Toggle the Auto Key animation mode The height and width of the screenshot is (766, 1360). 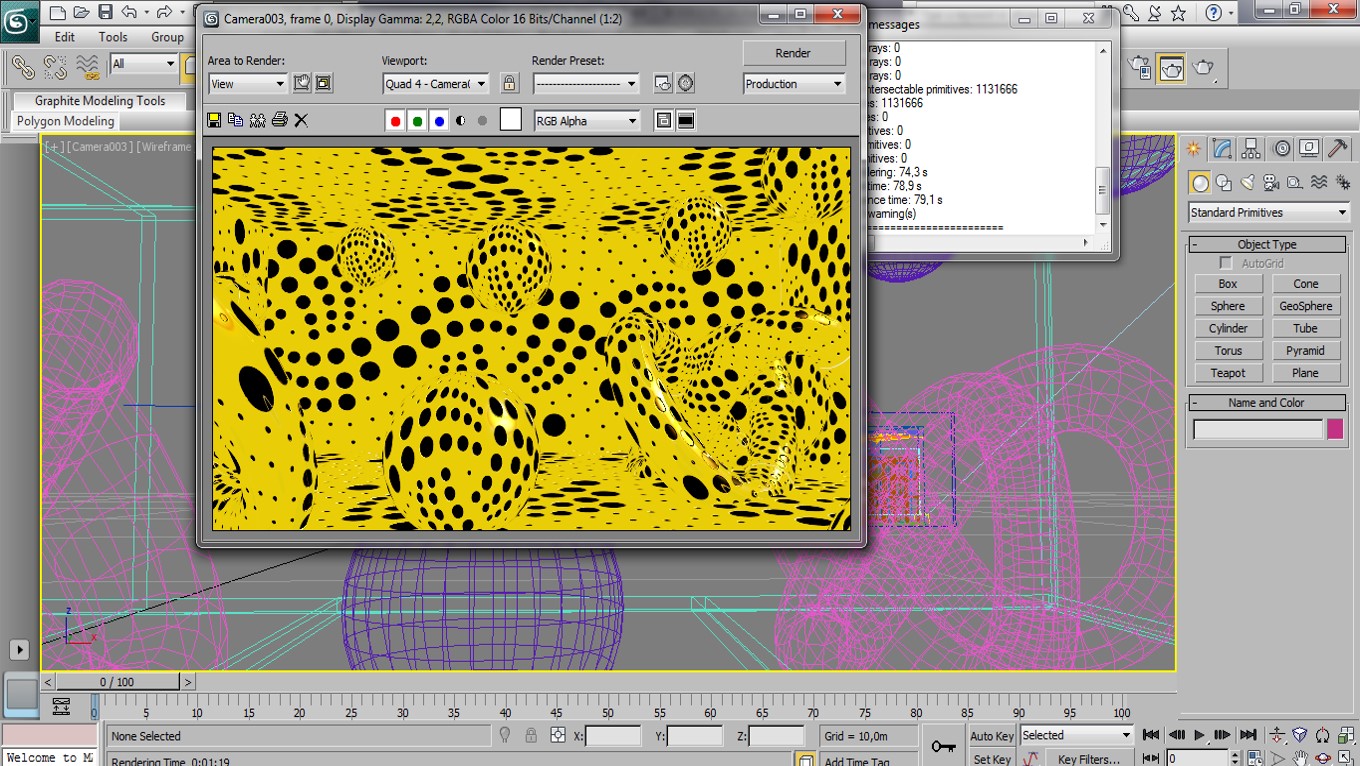click(991, 736)
